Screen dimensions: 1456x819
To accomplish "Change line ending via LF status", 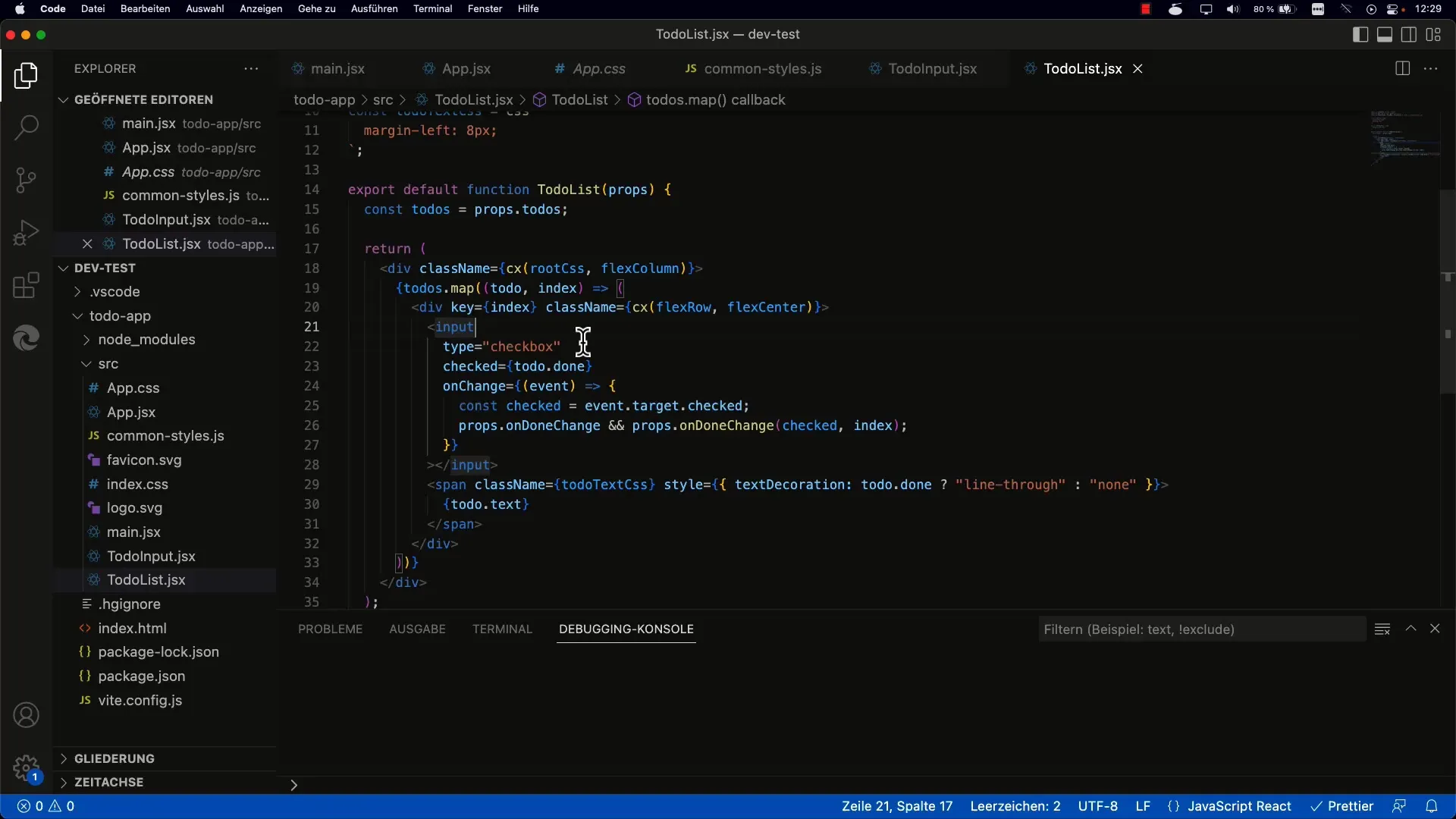I will coord(1143,806).
